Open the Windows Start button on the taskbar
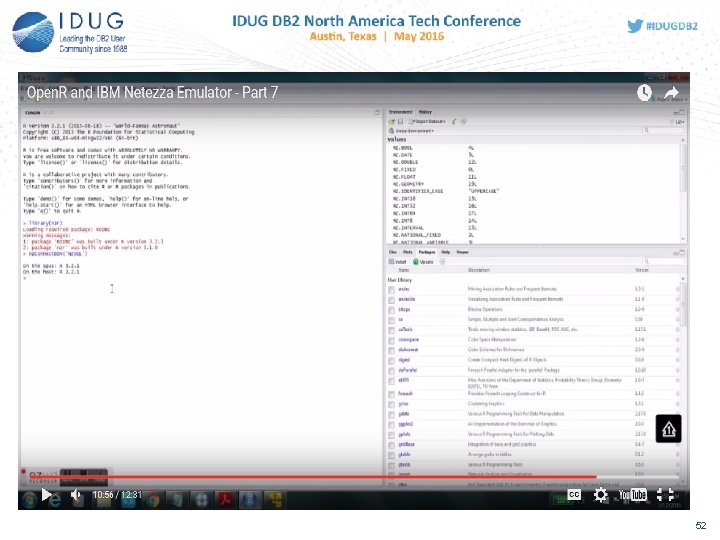 [29, 500]
